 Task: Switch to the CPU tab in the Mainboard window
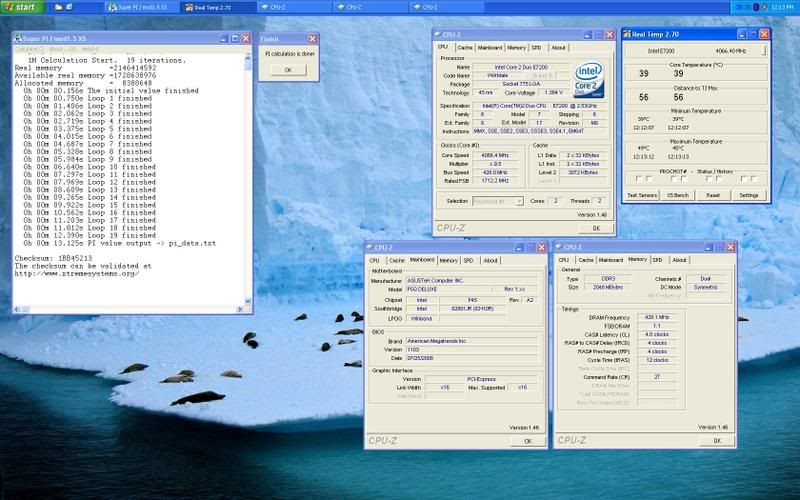pos(374,260)
